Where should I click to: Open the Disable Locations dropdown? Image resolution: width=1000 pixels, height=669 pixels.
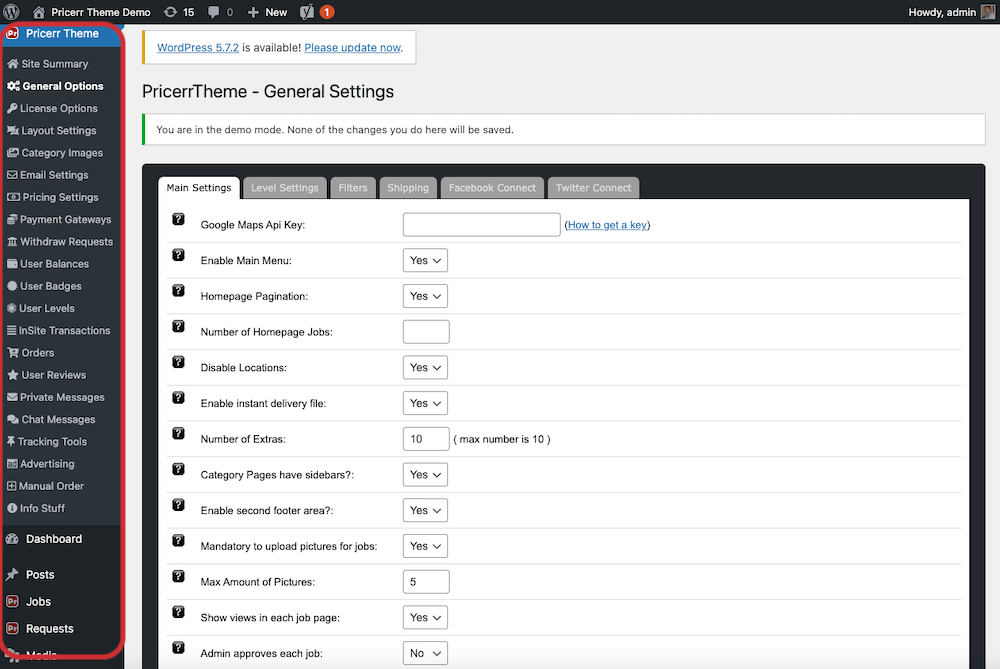425,367
